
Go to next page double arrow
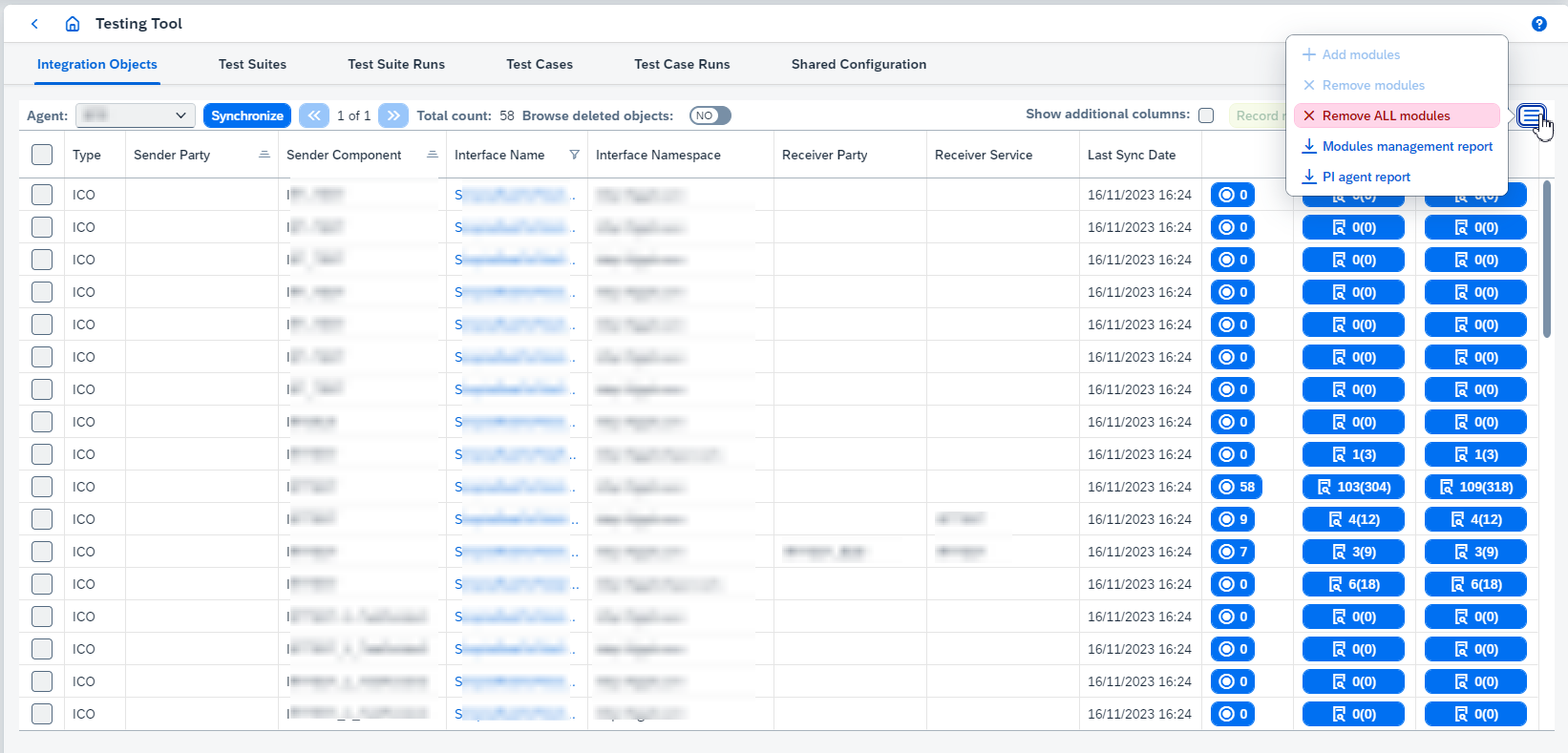[393, 115]
